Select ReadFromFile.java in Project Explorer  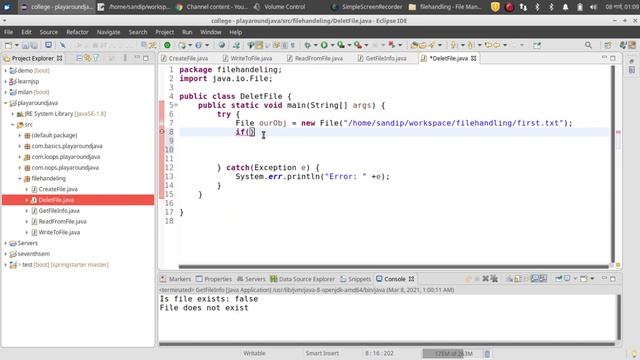click(x=62, y=222)
